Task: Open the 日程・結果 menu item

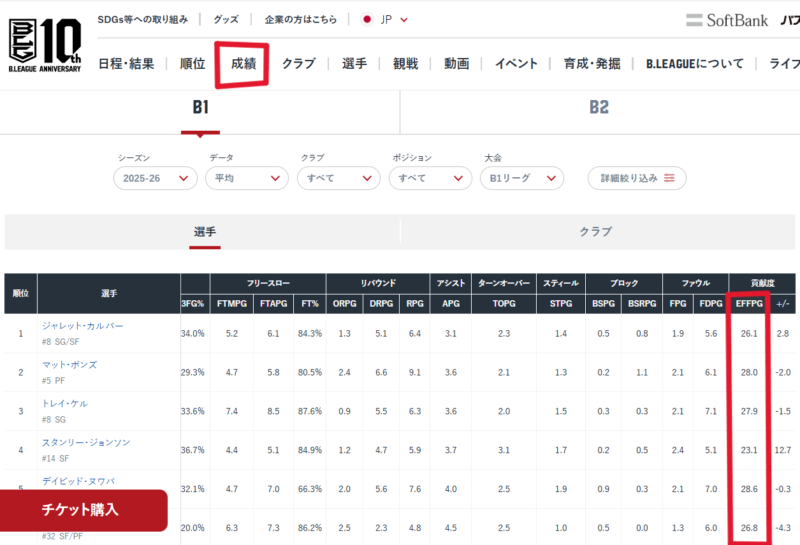Action: tap(126, 63)
